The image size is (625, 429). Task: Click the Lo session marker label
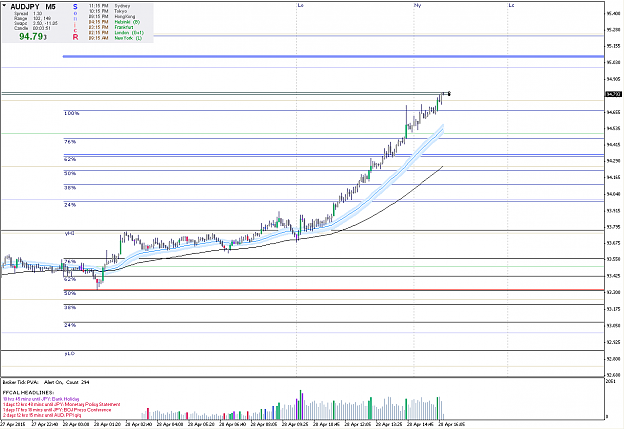point(301,5)
